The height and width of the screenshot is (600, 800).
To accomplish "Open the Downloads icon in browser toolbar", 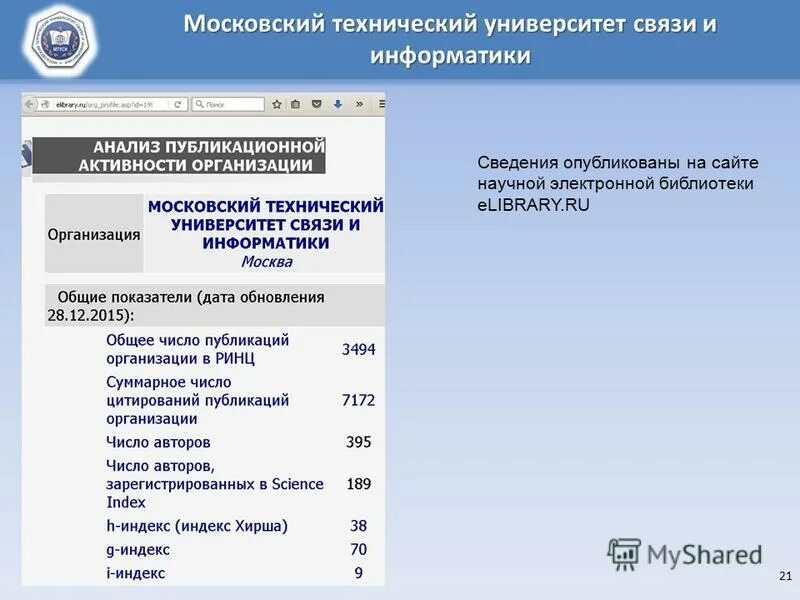I will [x=340, y=102].
